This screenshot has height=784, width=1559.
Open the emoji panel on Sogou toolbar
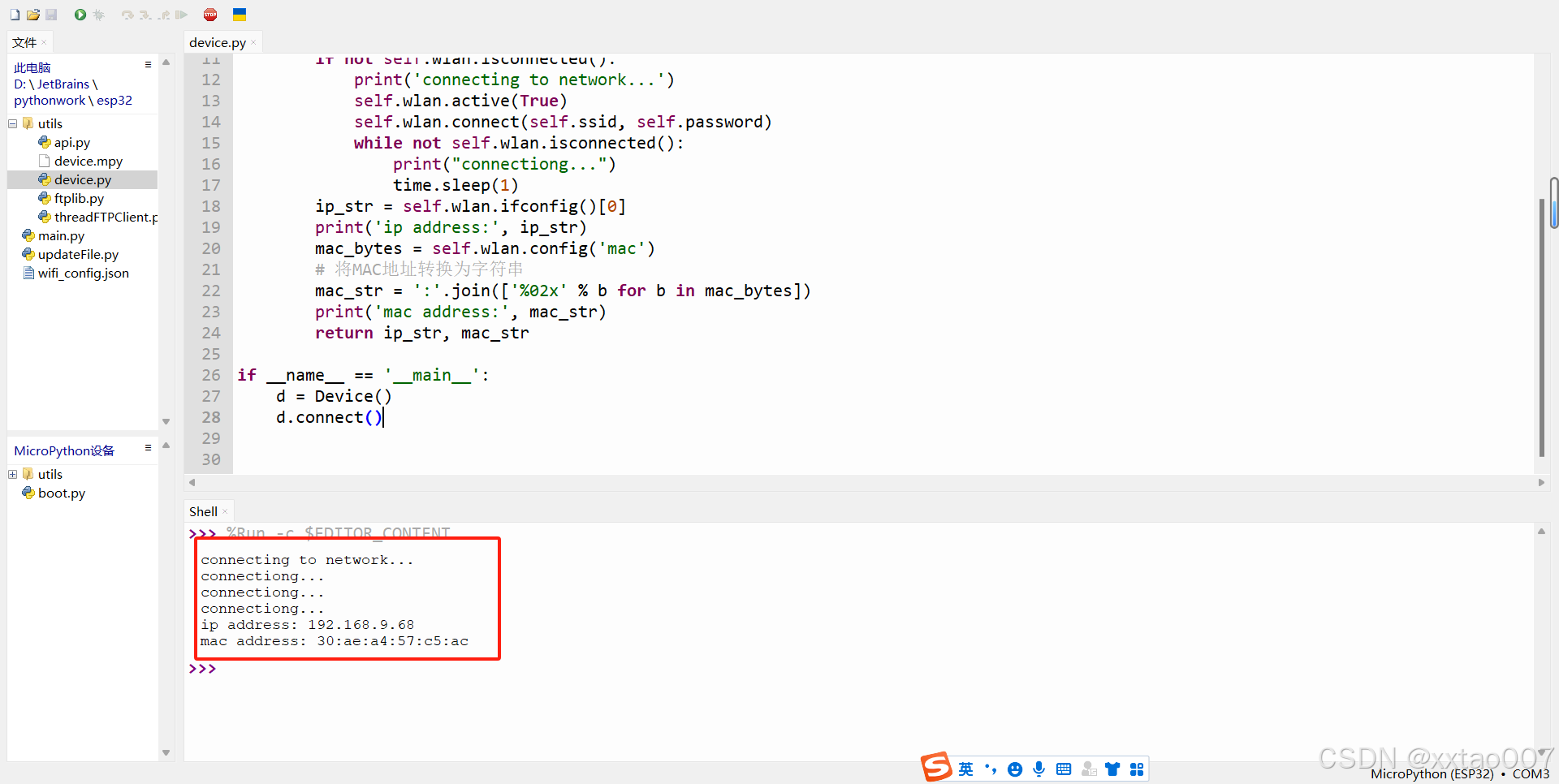[x=1015, y=769]
